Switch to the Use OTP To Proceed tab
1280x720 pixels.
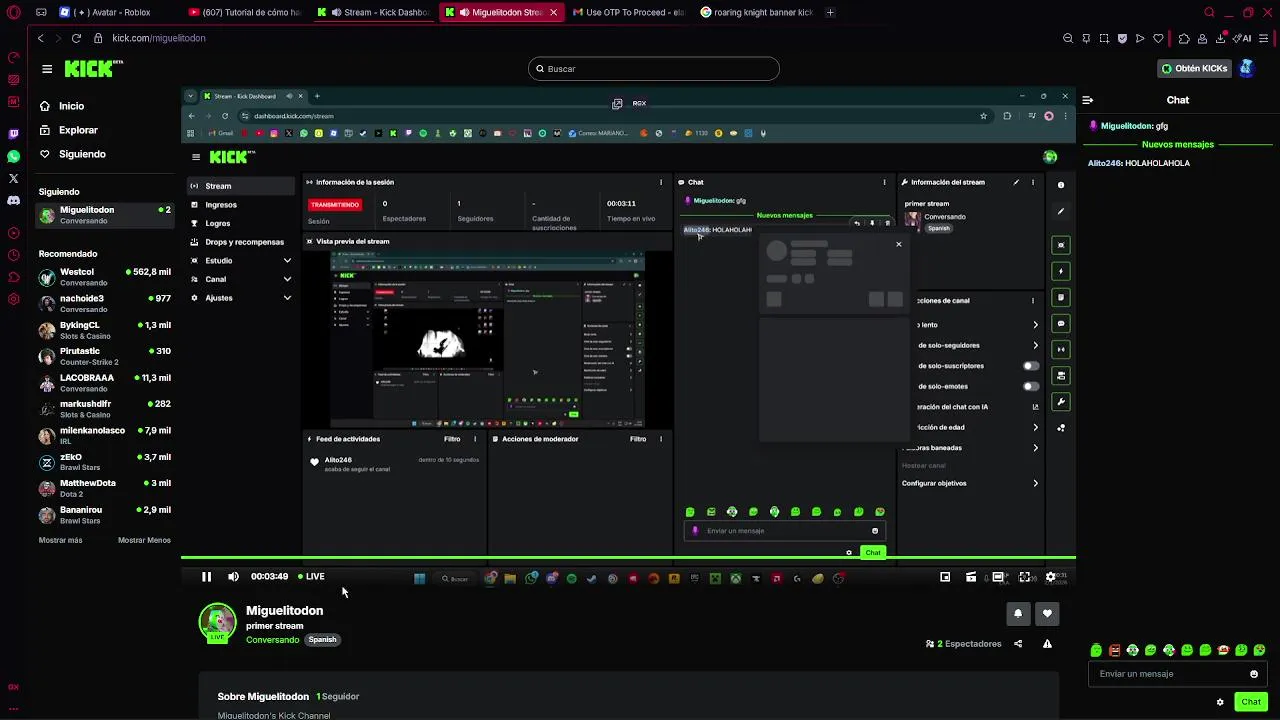pyautogui.click(x=629, y=13)
